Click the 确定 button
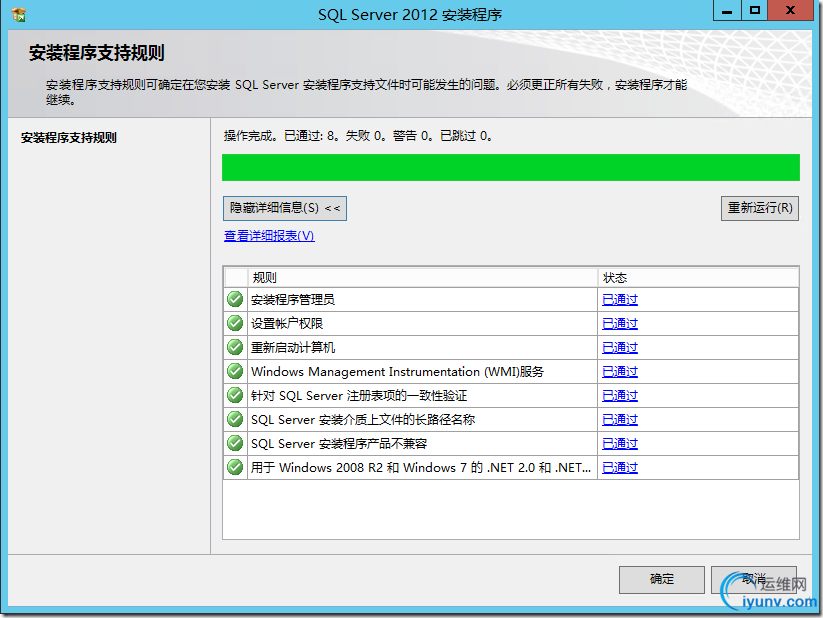The height and width of the screenshot is (618, 823). (x=662, y=580)
